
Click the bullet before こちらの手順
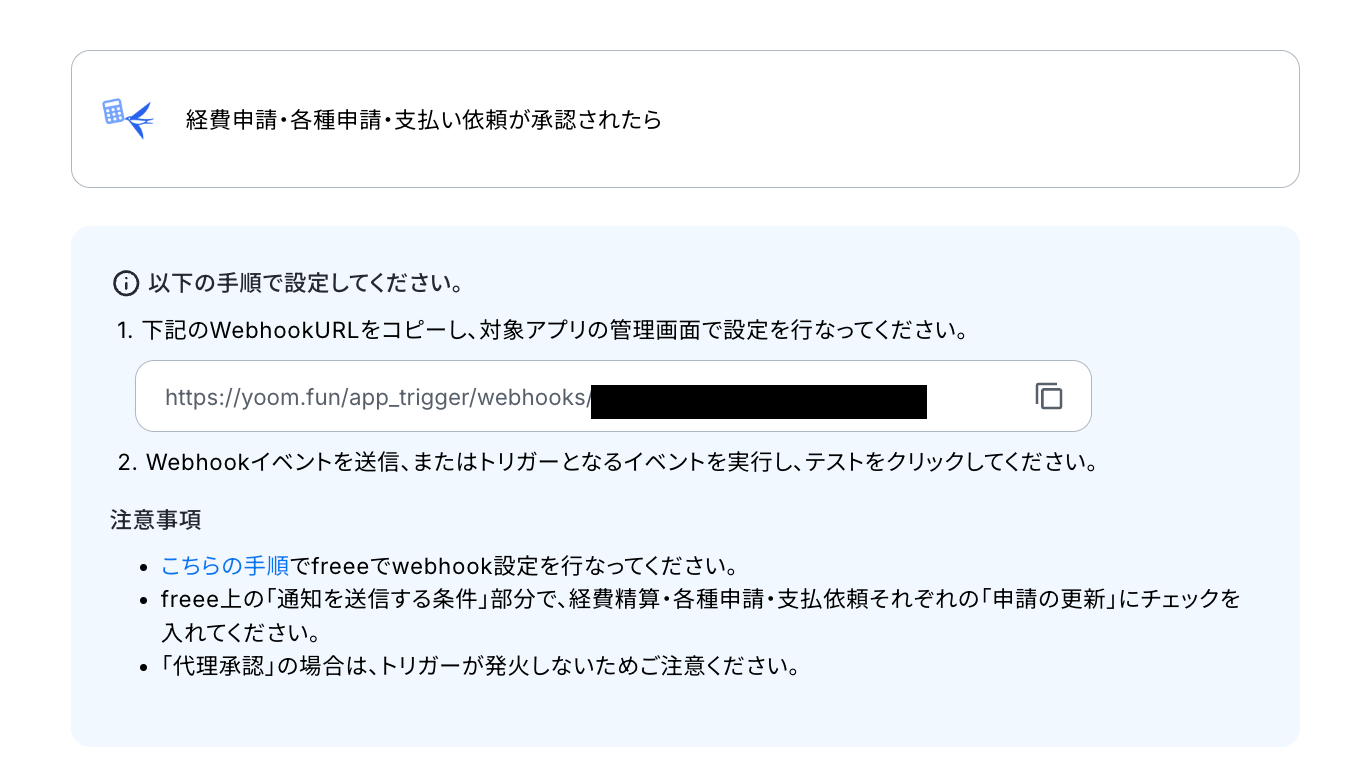coord(146,568)
